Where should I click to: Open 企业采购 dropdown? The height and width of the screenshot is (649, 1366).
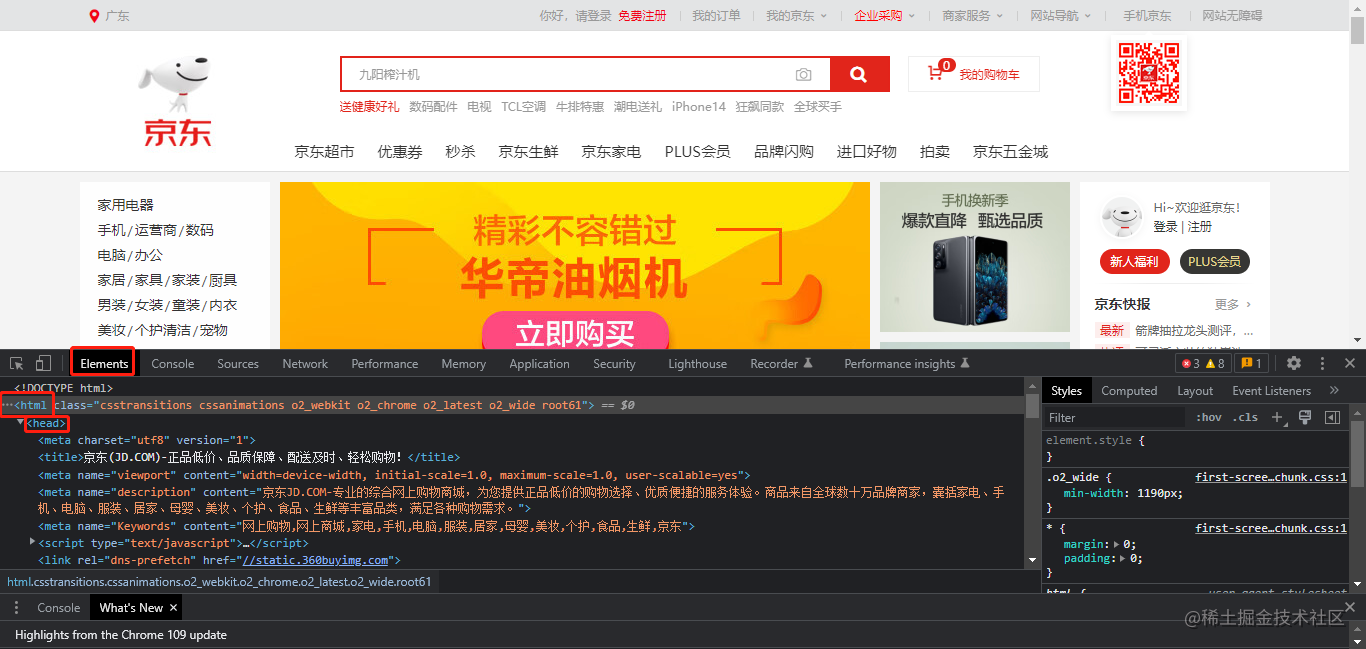[885, 16]
